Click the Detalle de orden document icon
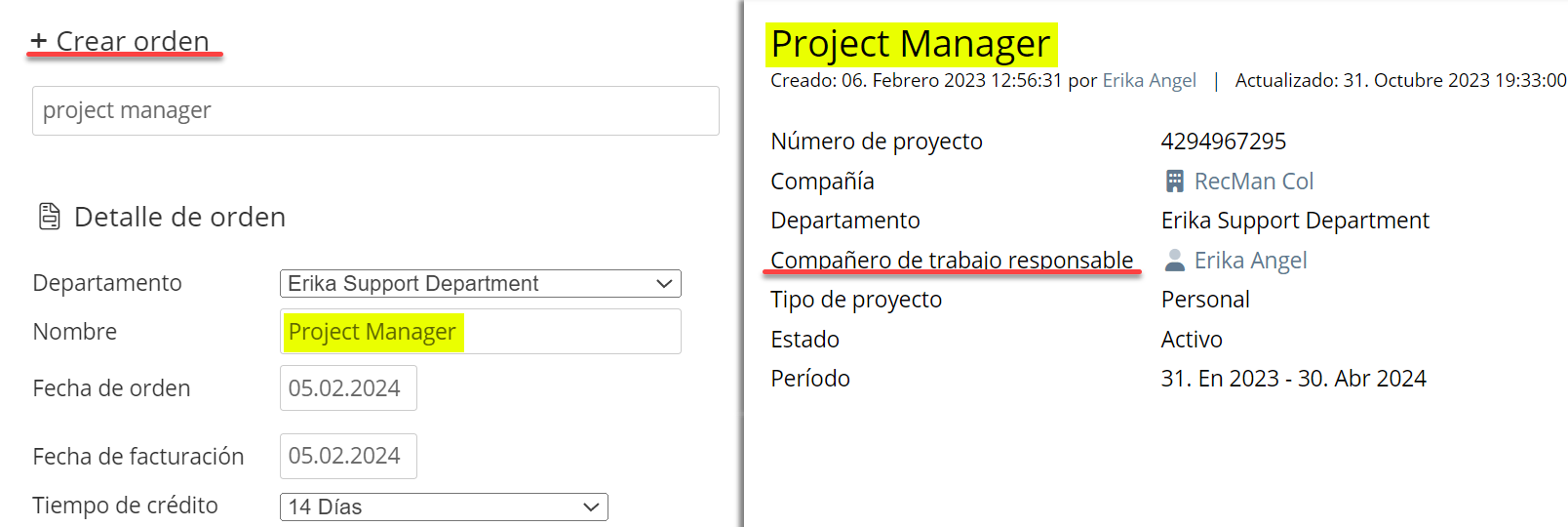 click(49, 217)
